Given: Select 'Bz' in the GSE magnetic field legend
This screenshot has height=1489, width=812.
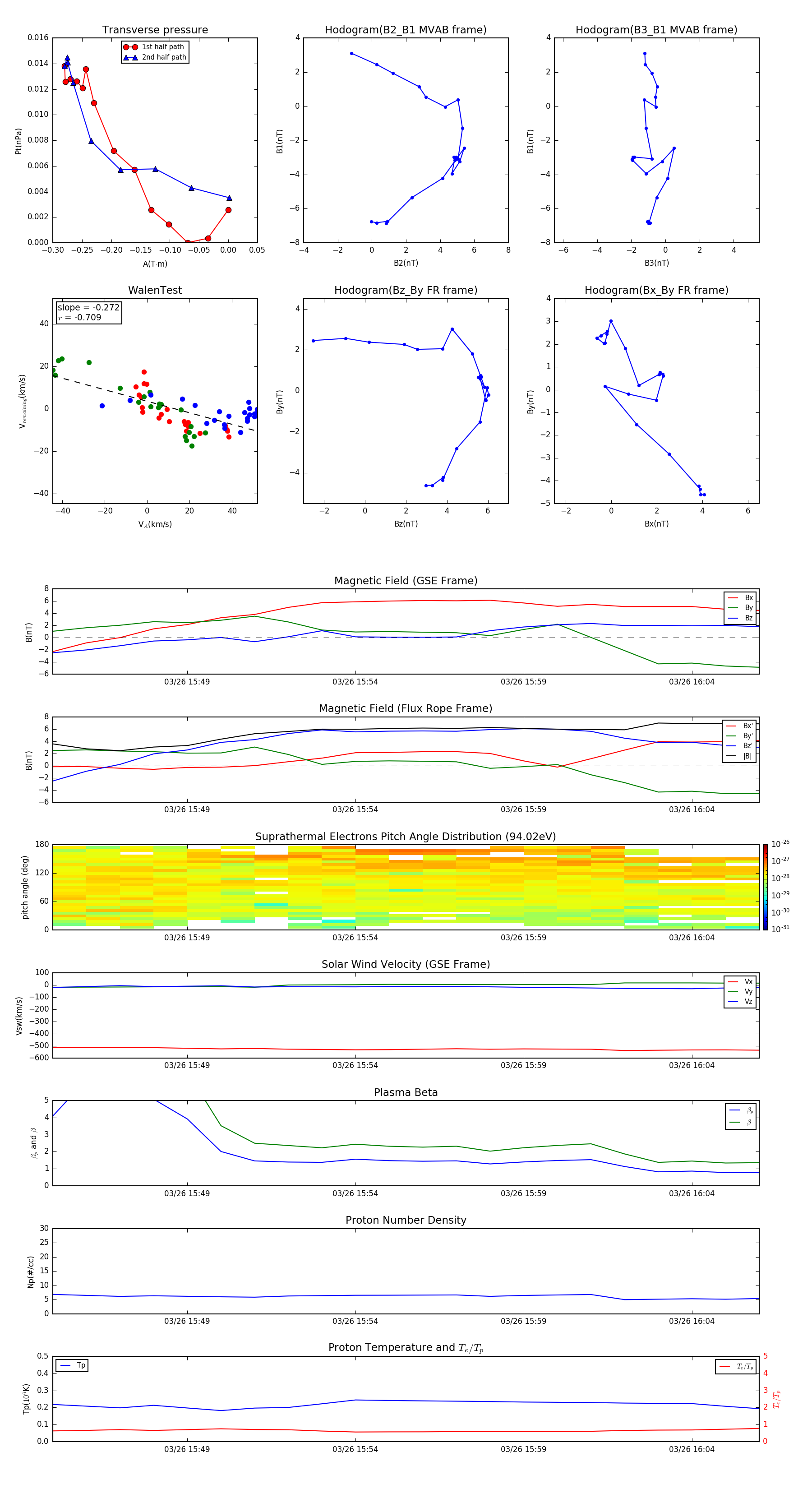Looking at the screenshot, I should pos(740,618).
